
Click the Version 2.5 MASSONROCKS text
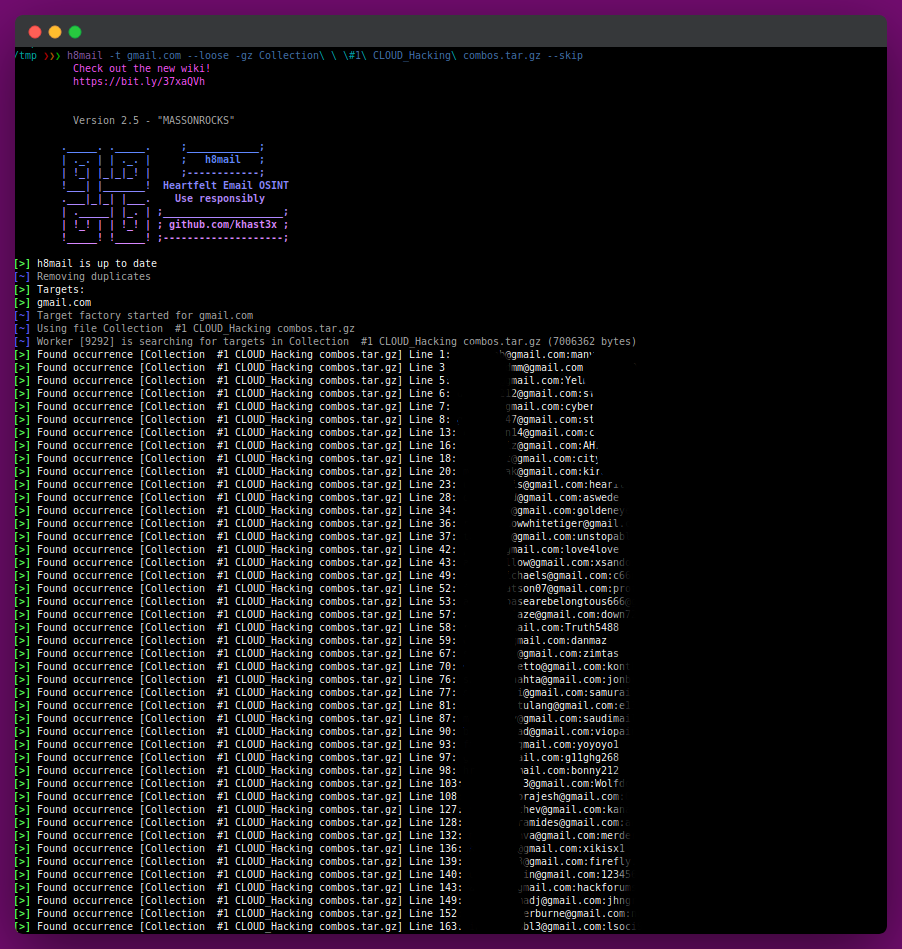coord(154,120)
